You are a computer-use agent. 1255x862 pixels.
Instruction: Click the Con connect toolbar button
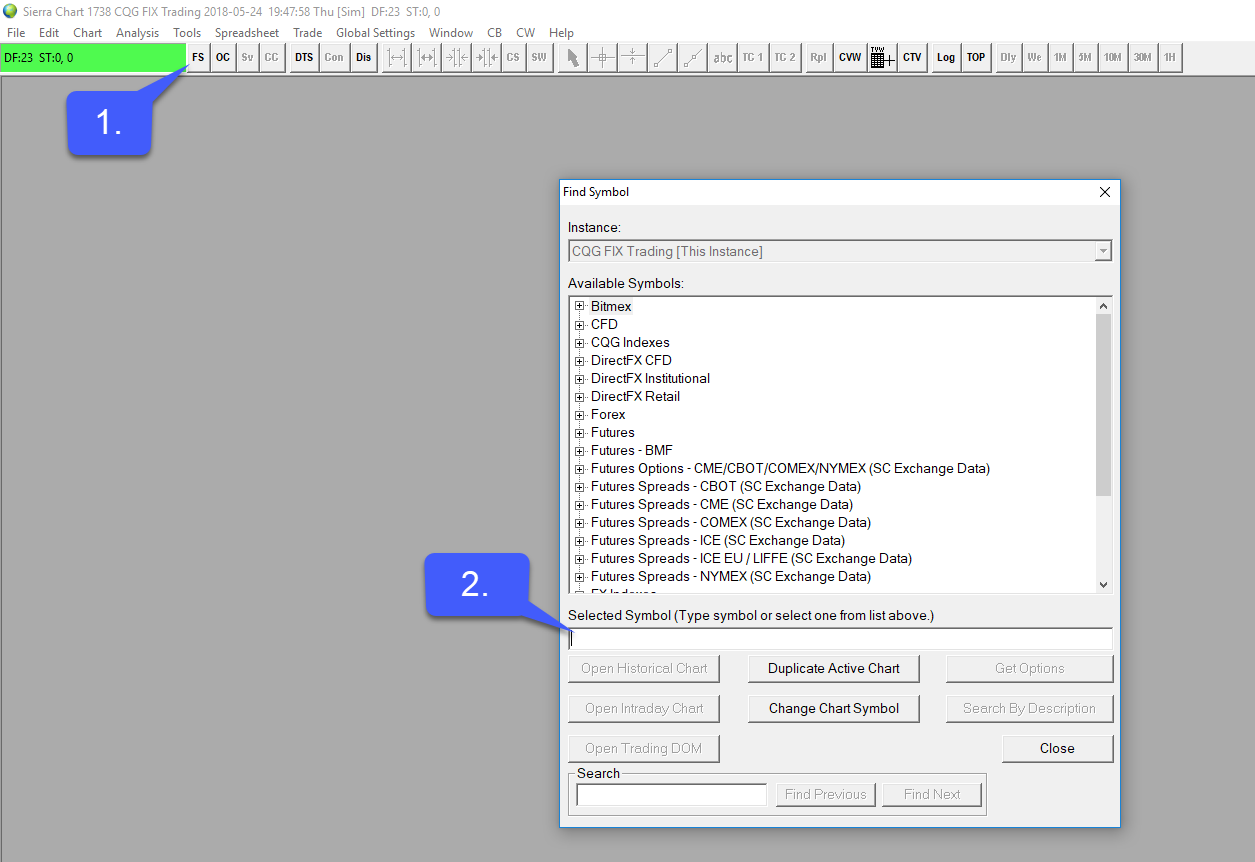click(x=334, y=58)
